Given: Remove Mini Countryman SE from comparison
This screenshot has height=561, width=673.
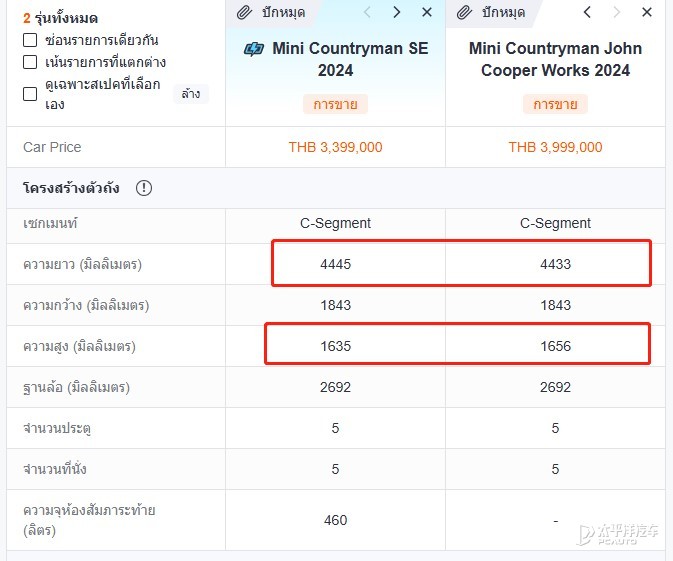Looking at the screenshot, I should 427,12.
